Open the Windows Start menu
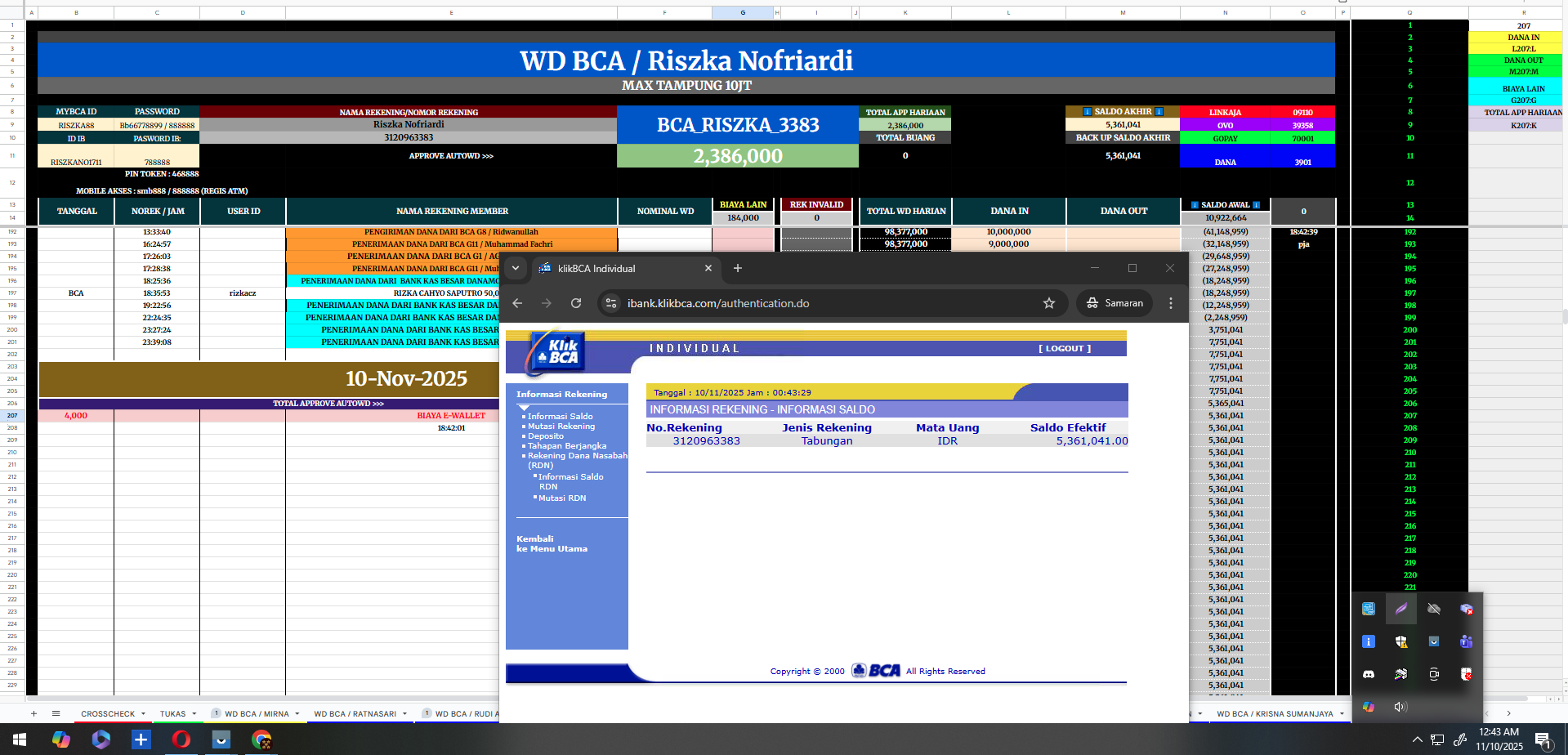This screenshot has height=755, width=1568. (20, 739)
